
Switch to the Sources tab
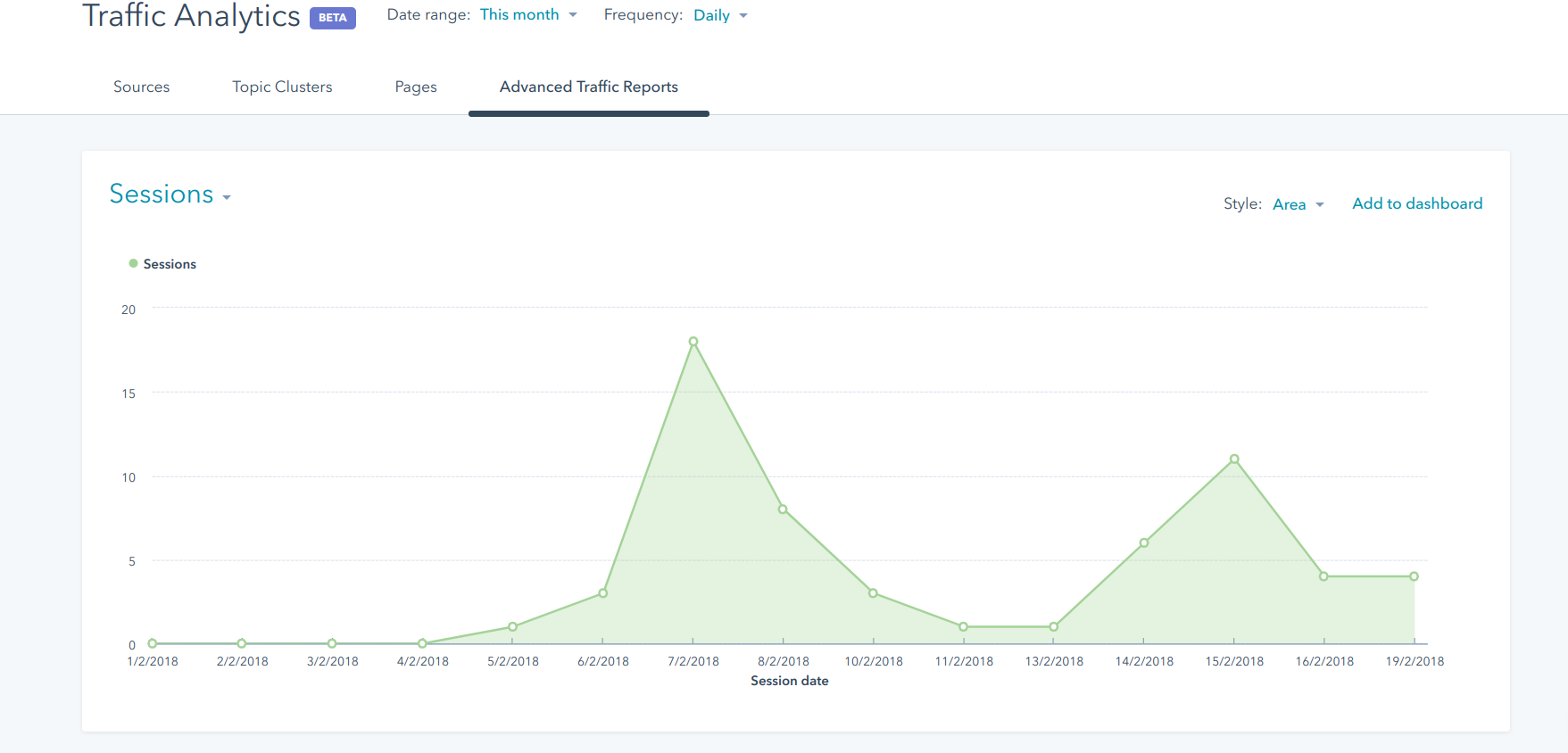click(141, 87)
